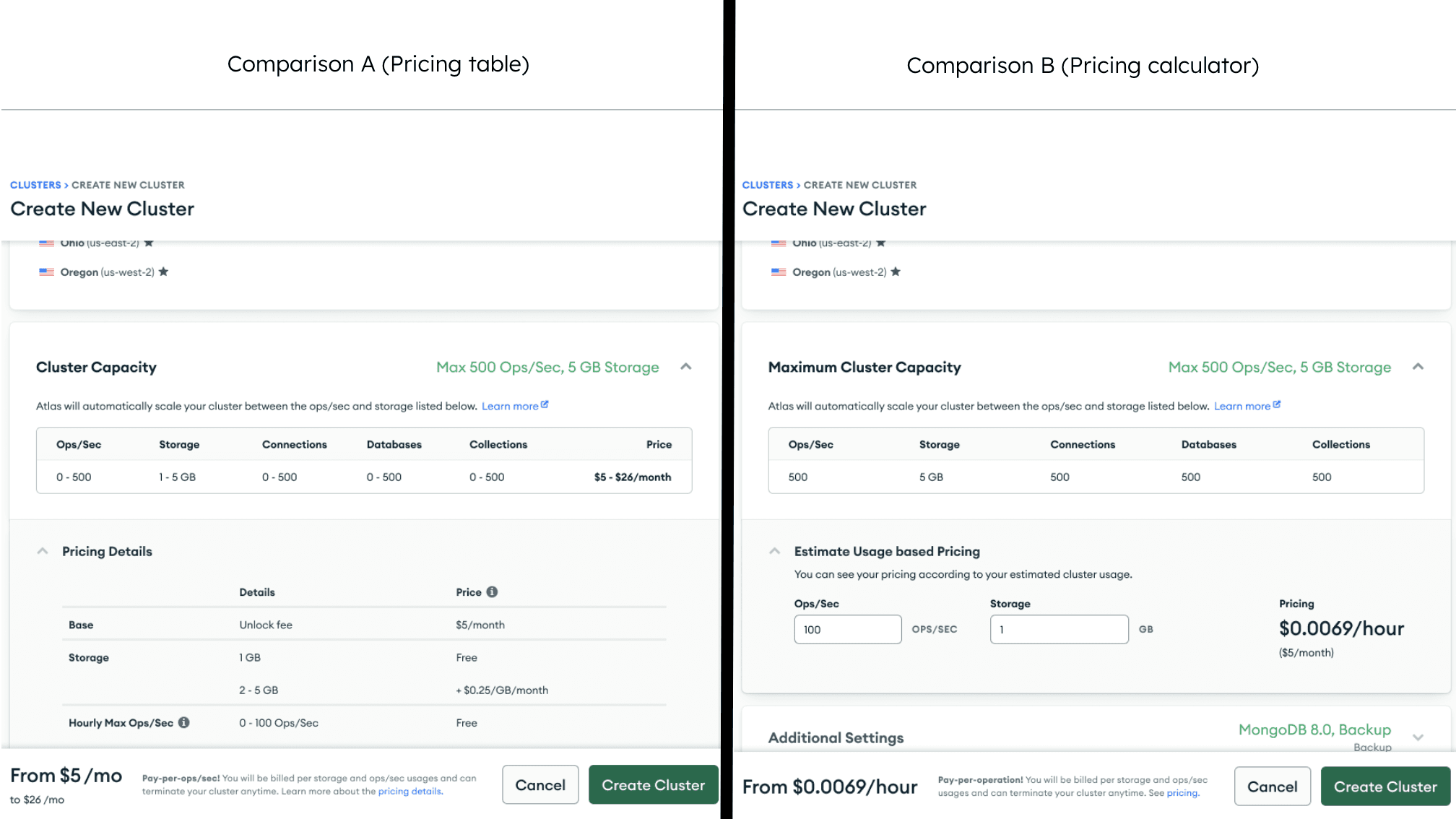Focus the Storage GB input field
Viewport: 1456px width, 819px height.
pyautogui.click(x=1059, y=629)
